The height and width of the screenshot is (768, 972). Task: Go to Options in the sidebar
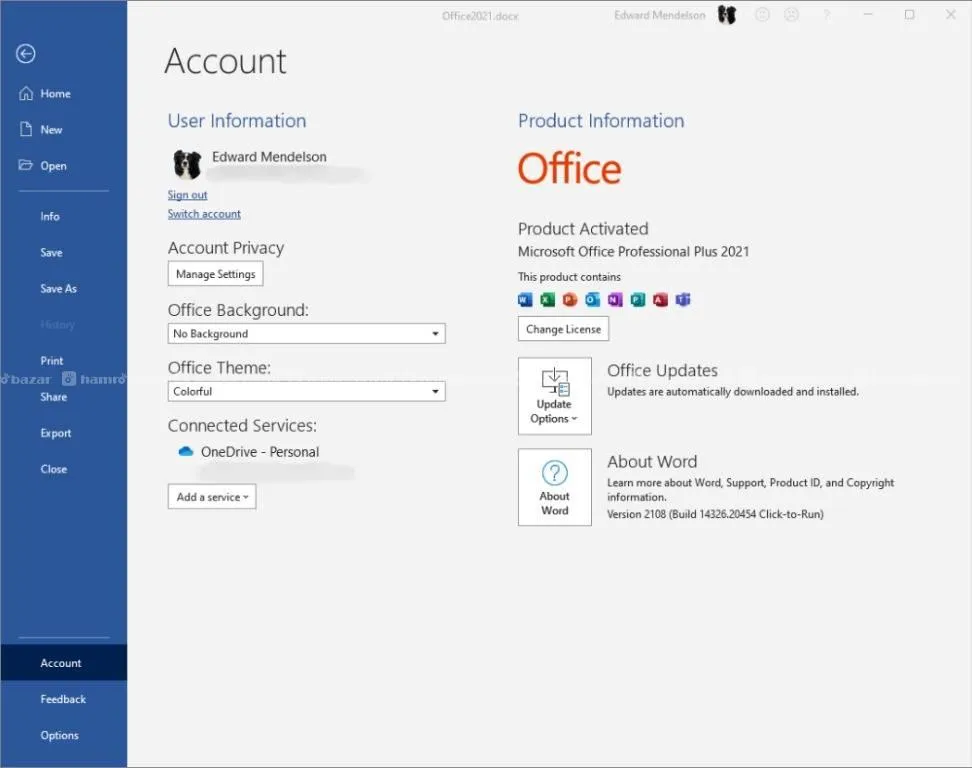tap(59, 735)
